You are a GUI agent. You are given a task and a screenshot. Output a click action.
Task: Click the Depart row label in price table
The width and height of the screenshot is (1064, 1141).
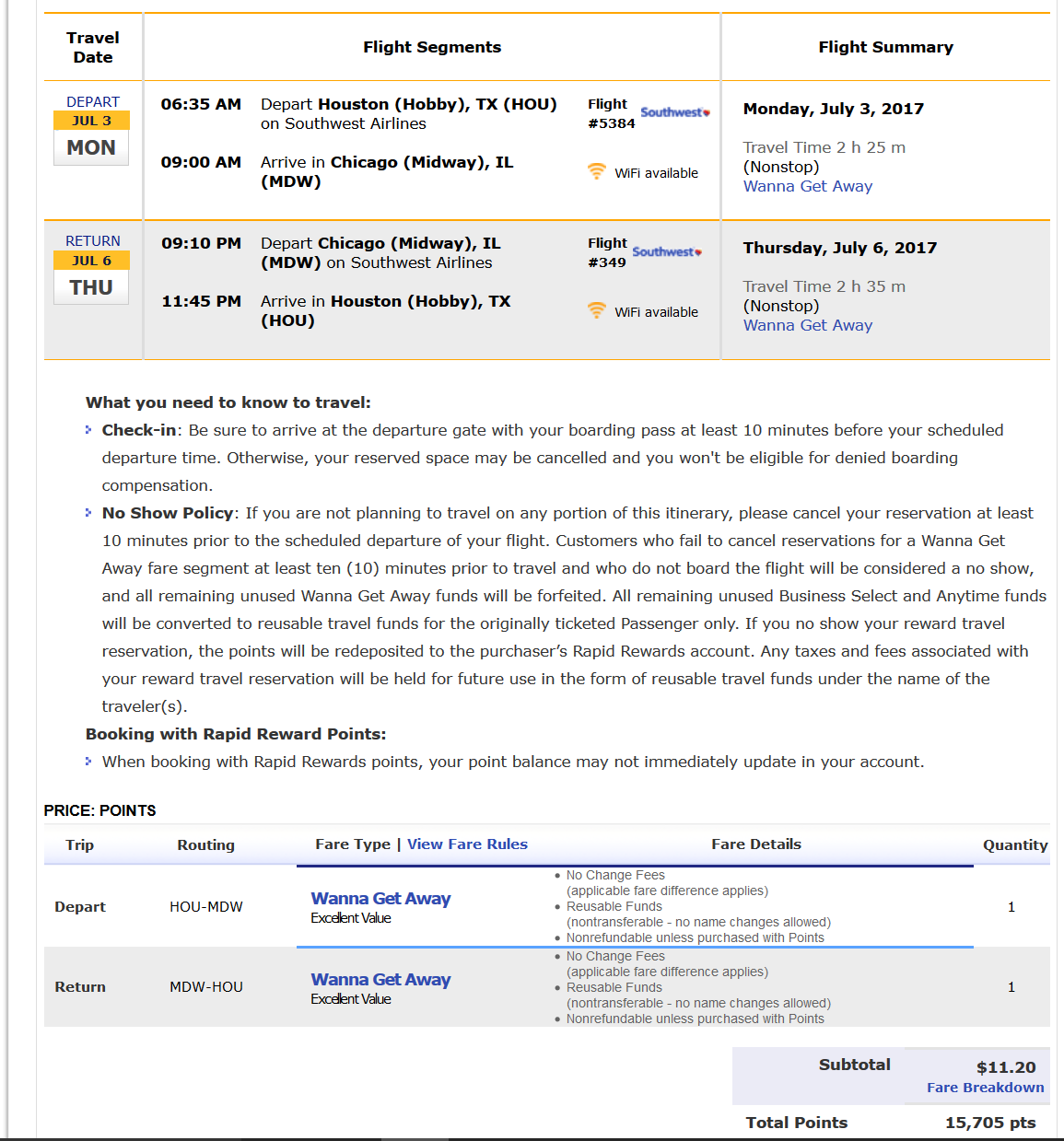80,907
